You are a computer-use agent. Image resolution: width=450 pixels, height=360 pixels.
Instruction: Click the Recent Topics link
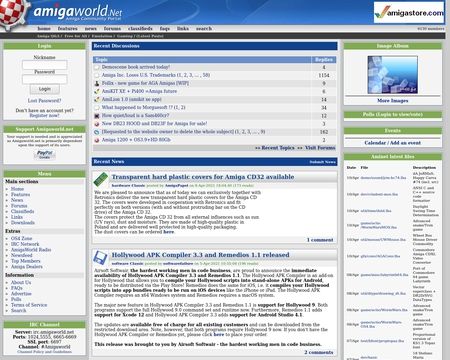point(278,148)
